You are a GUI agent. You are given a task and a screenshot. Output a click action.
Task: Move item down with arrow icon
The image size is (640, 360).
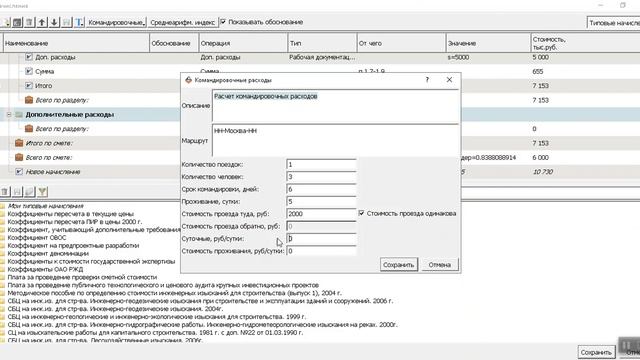tap(54, 22)
